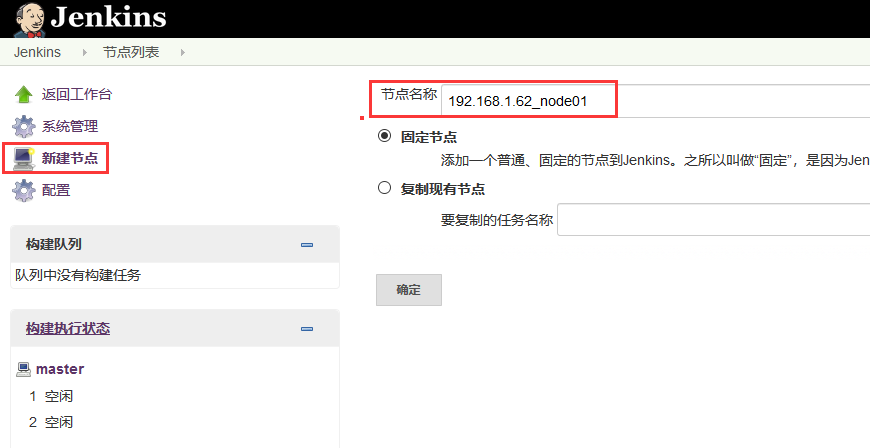Click gear icon beside 系统管理
870x448 pixels.
[x=23, y=127]
